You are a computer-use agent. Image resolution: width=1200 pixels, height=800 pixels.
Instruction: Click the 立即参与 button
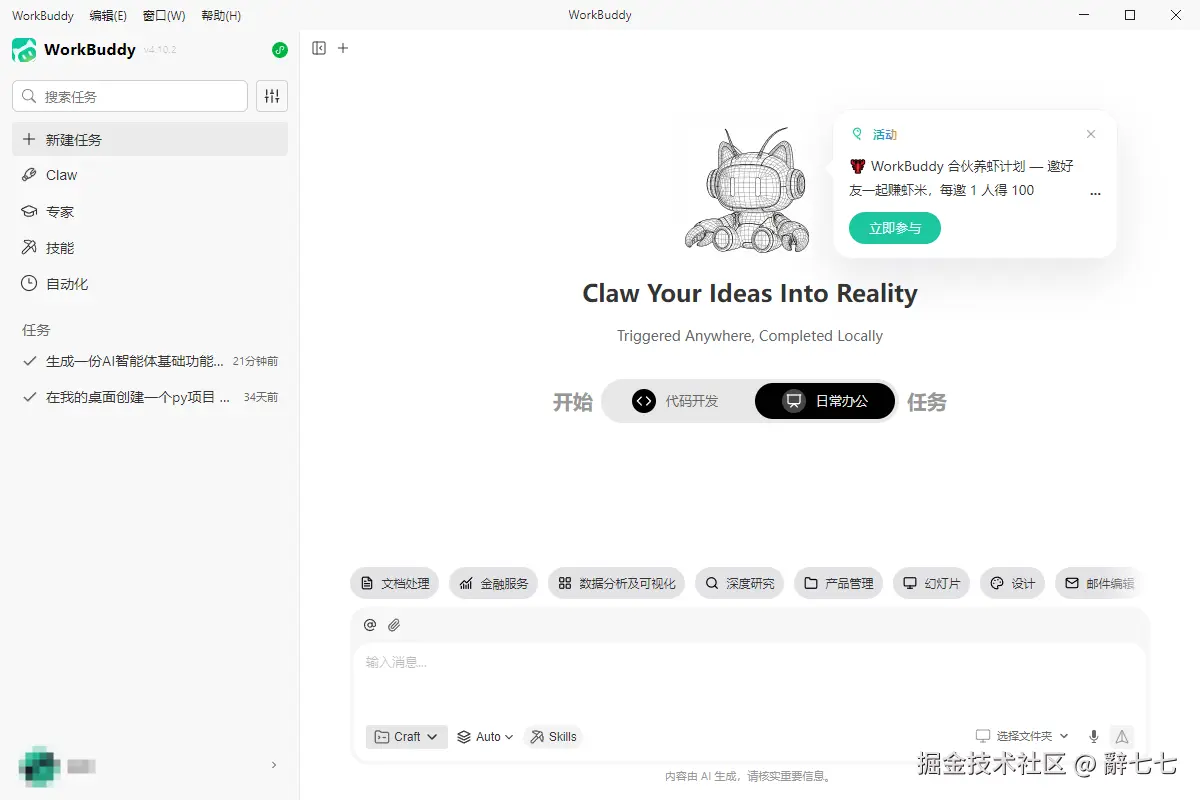pos(895,228)
